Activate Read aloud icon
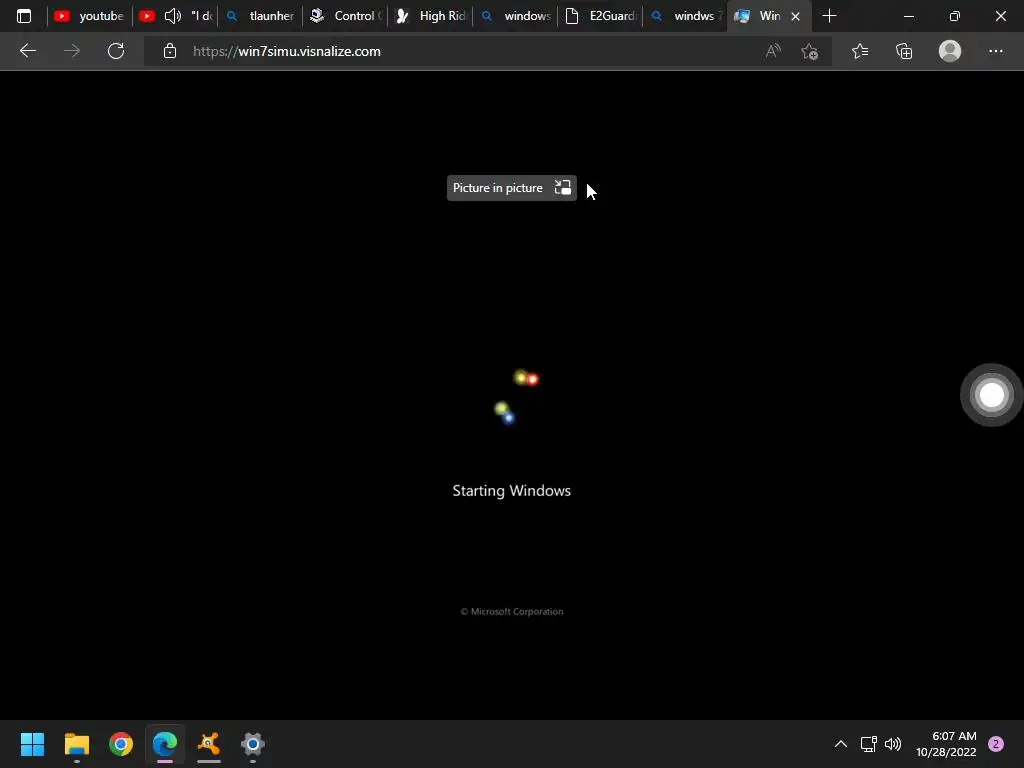This screenshot has height=768, width=1024. 773,51
